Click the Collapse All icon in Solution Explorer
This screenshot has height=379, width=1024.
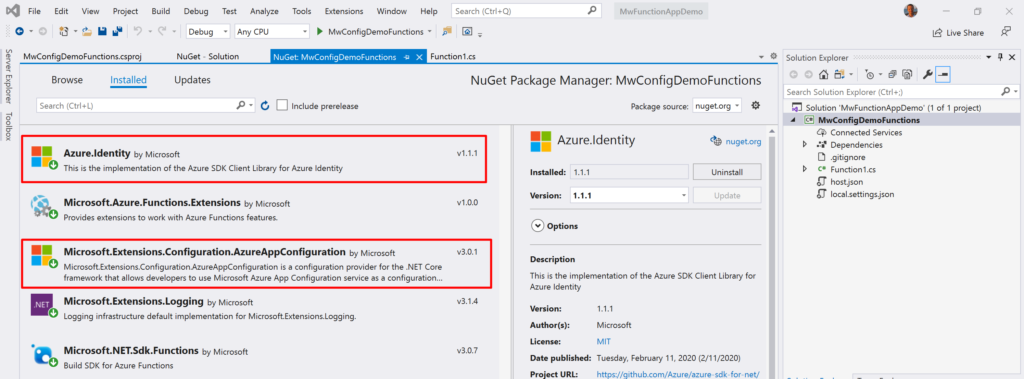pyautogui.click(x=892, y=74)
